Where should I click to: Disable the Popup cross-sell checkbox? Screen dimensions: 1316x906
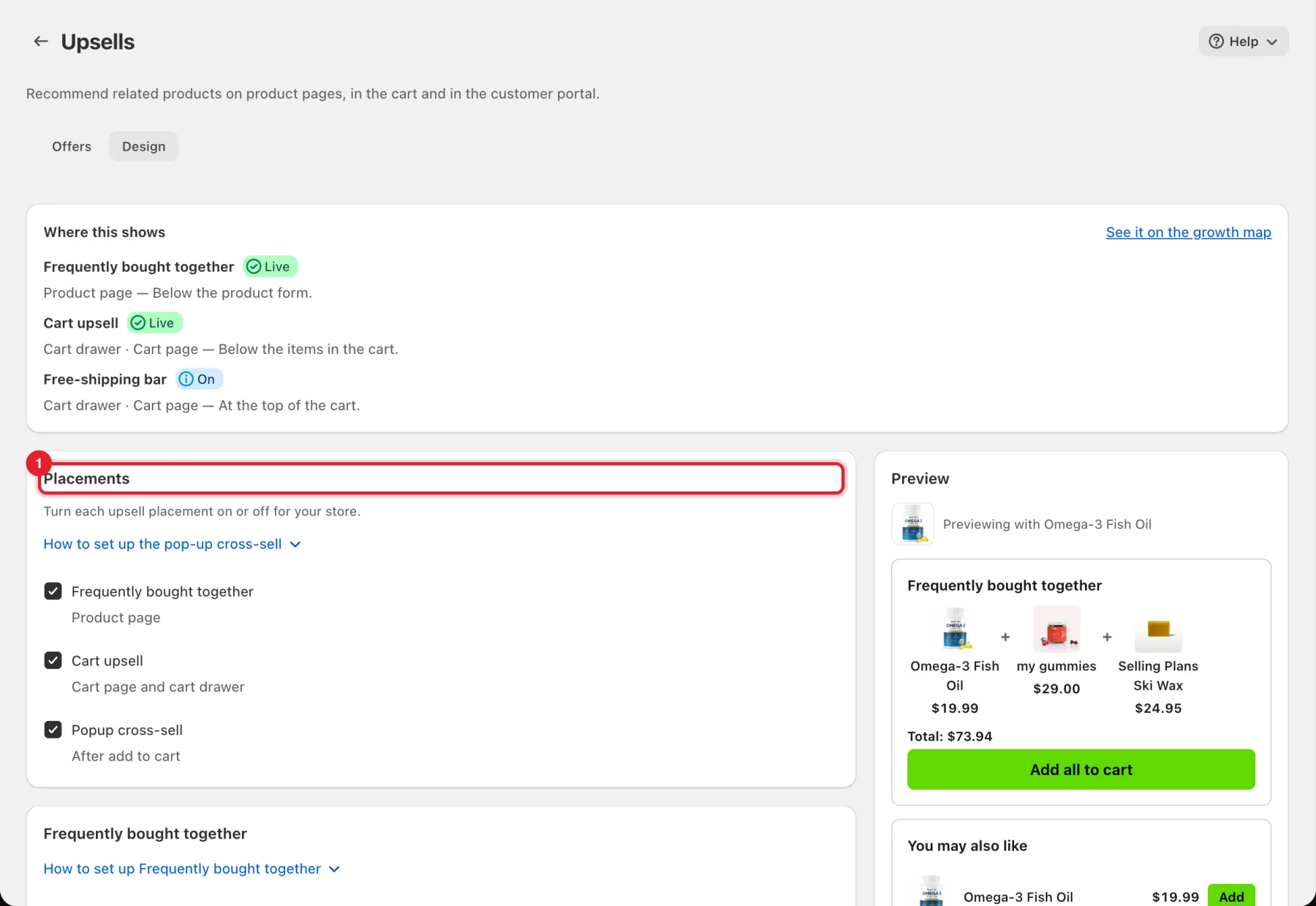pyautogui.click(x=53, y=730)
